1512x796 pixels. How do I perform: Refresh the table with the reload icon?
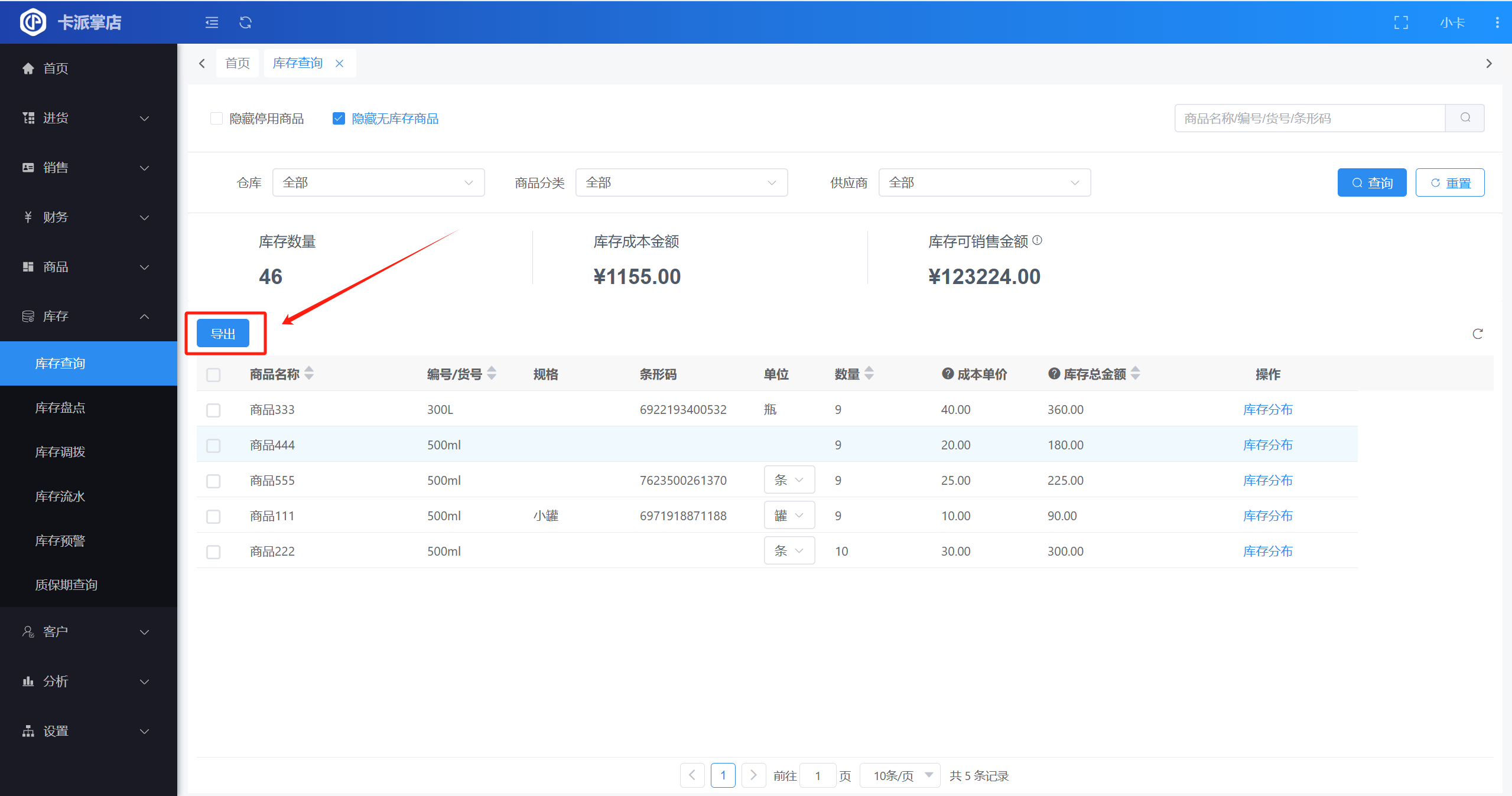point(1477,334)
